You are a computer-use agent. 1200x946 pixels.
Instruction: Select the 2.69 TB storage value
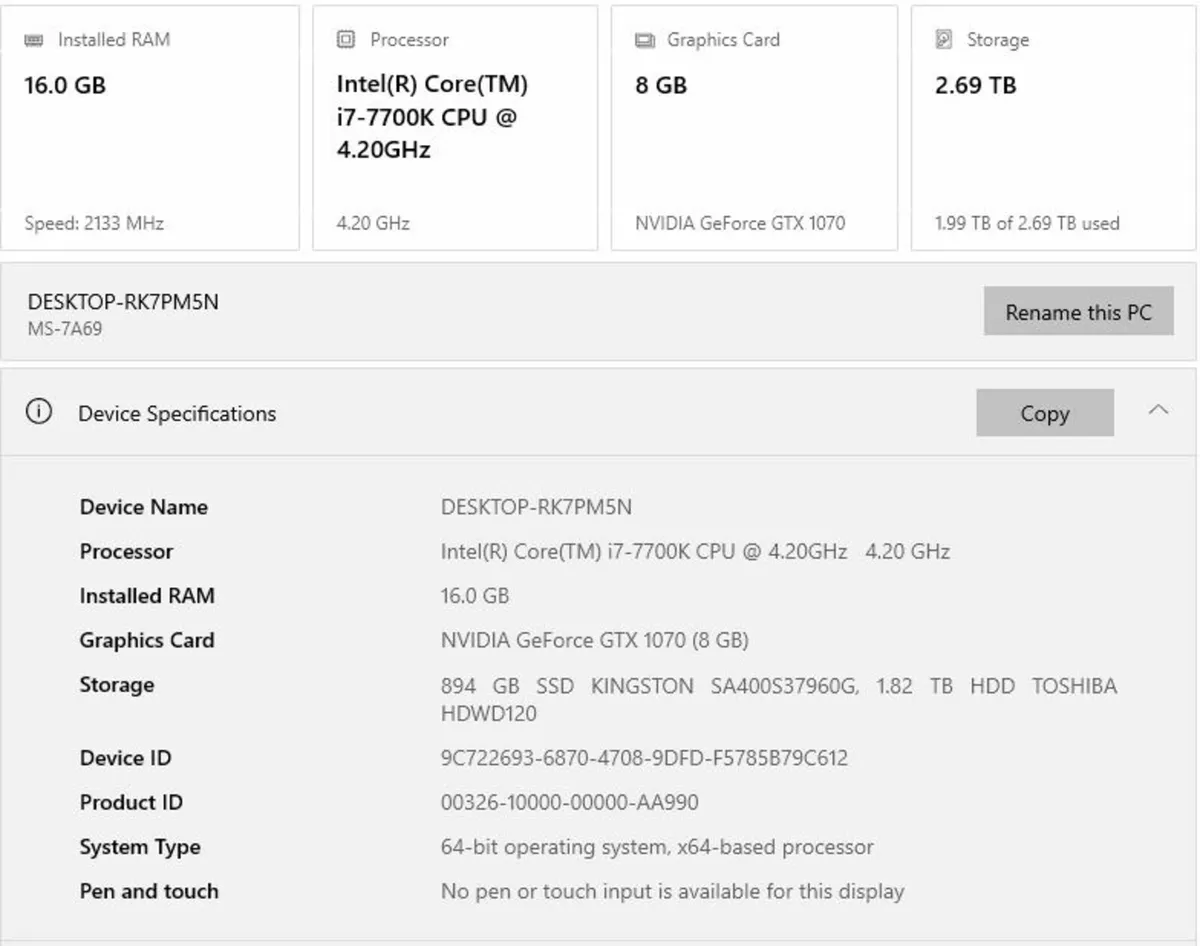(976, 85)
